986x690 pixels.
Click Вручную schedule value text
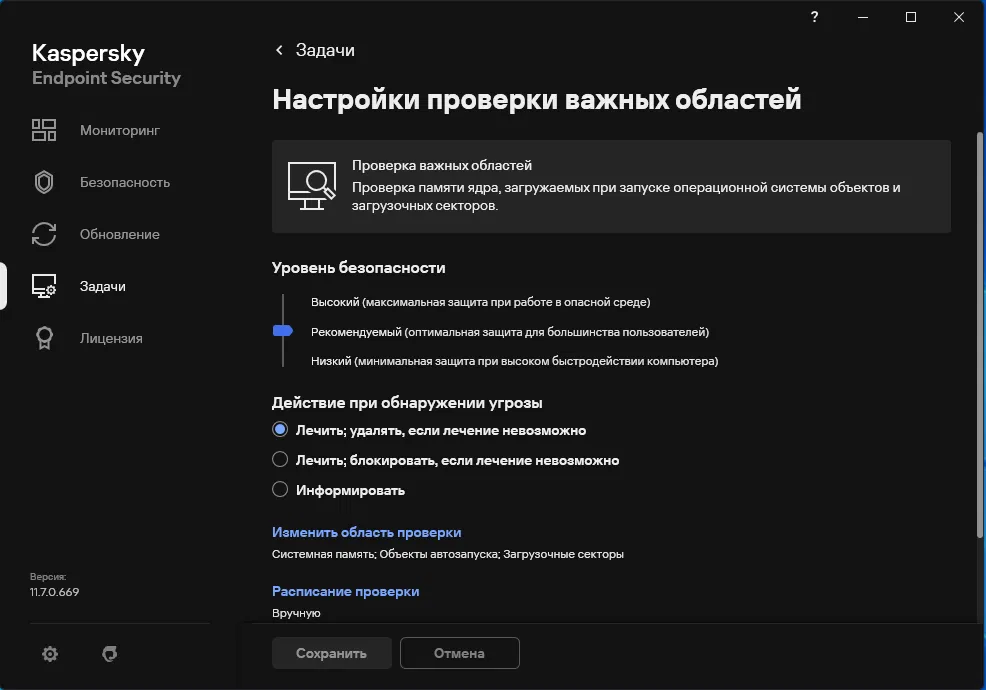296,613
